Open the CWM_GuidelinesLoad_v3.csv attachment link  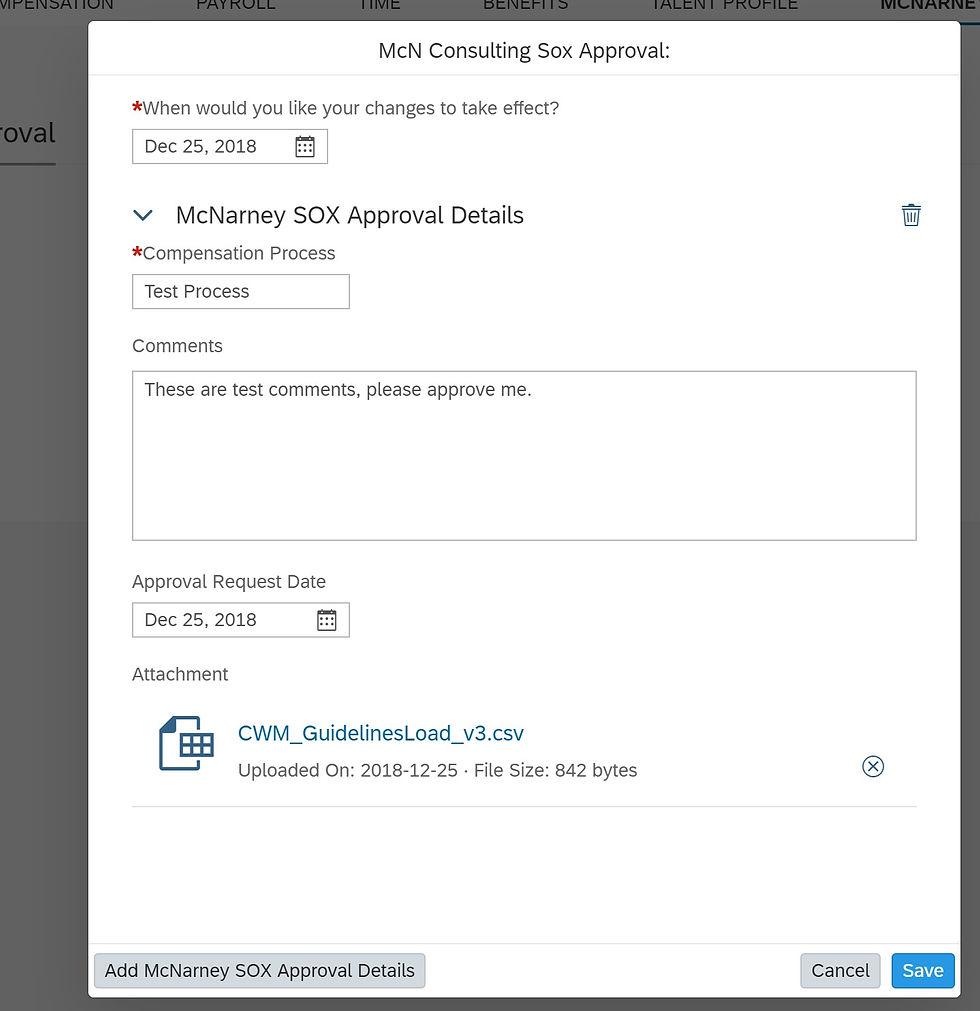(x=381, y=732)
